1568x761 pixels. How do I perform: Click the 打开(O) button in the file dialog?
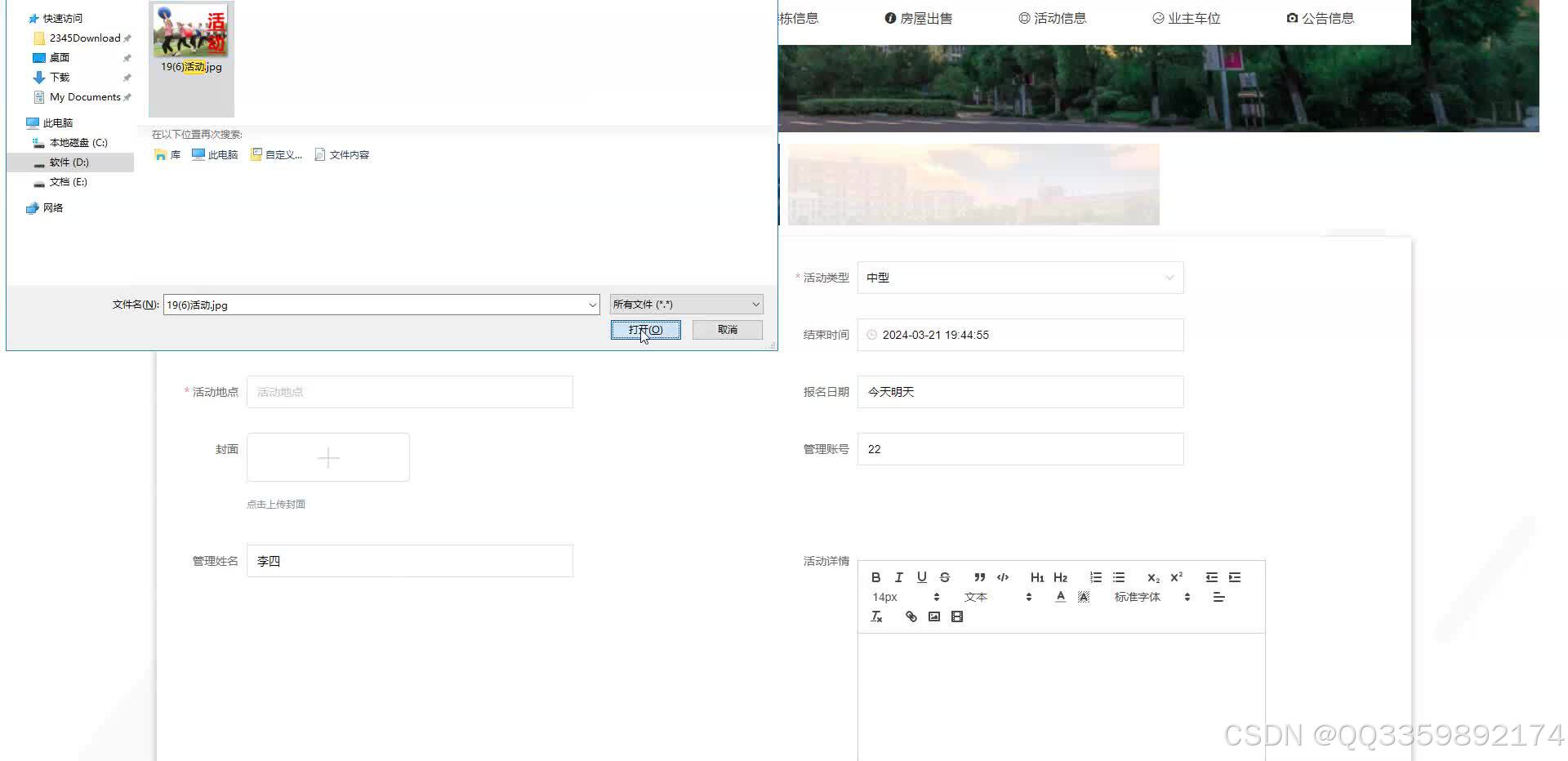click(645, 330)
